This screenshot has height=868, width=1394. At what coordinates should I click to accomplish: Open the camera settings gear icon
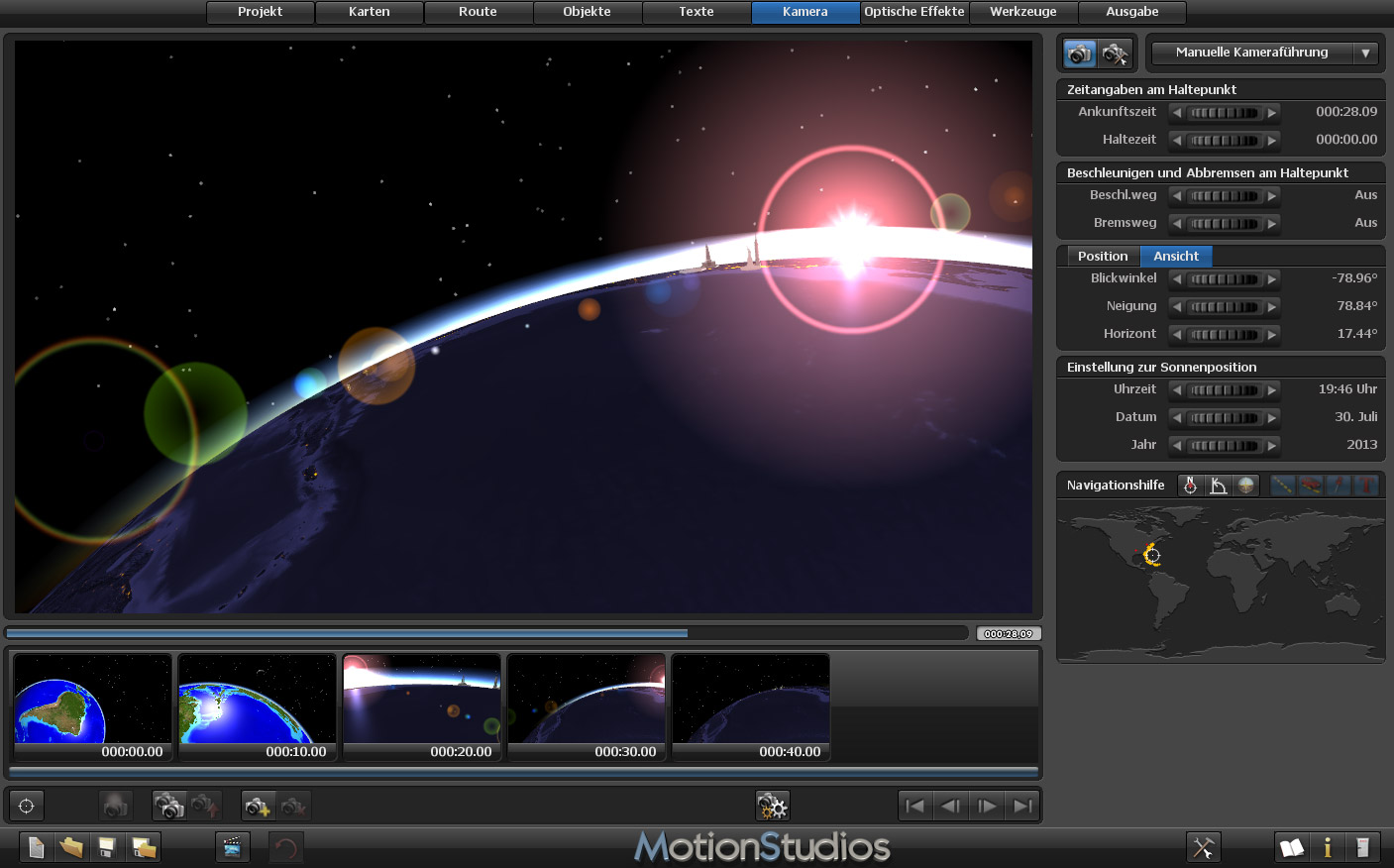[772, 806]
